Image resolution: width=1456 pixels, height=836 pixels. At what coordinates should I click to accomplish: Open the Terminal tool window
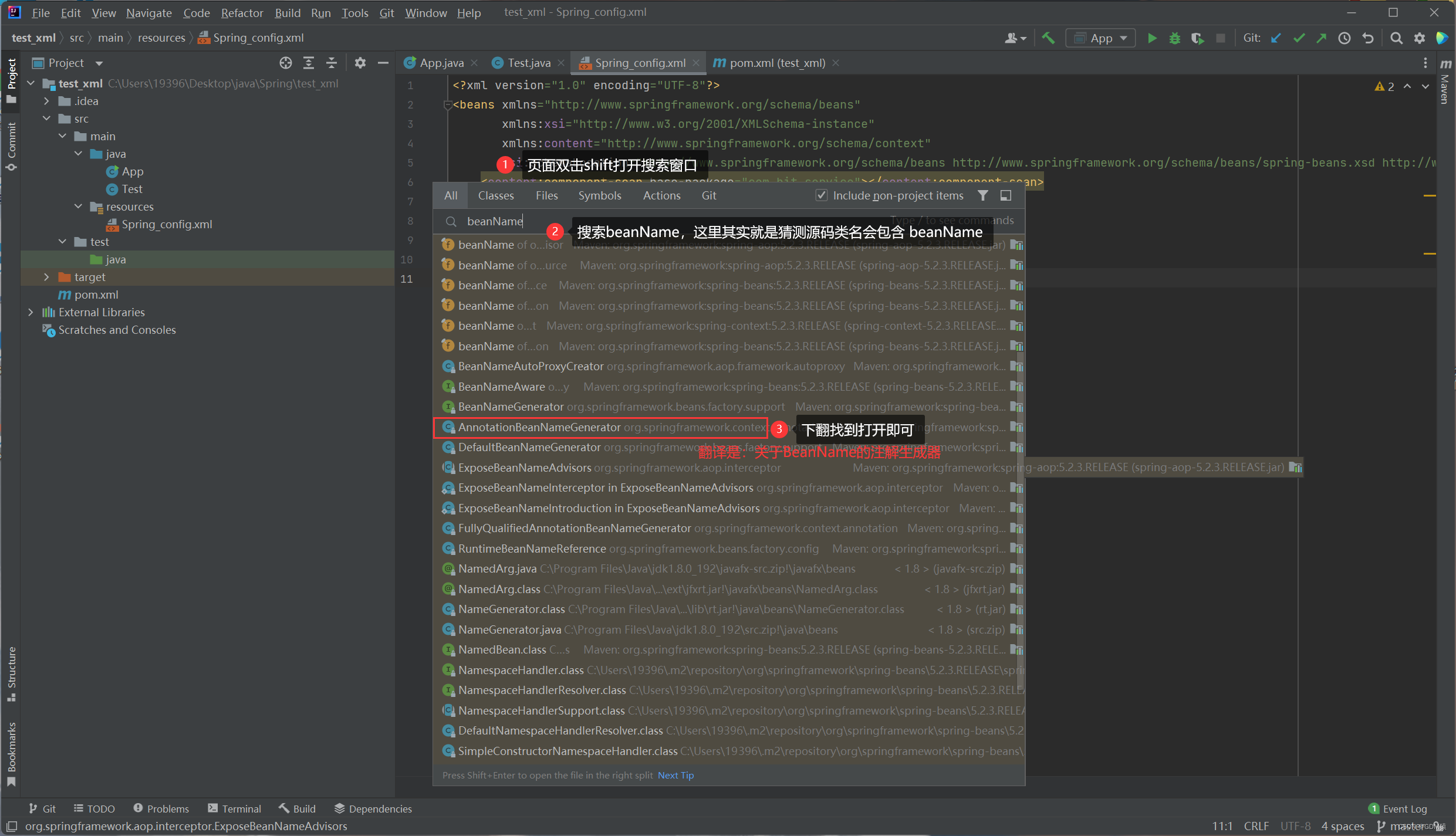[234, 808]
